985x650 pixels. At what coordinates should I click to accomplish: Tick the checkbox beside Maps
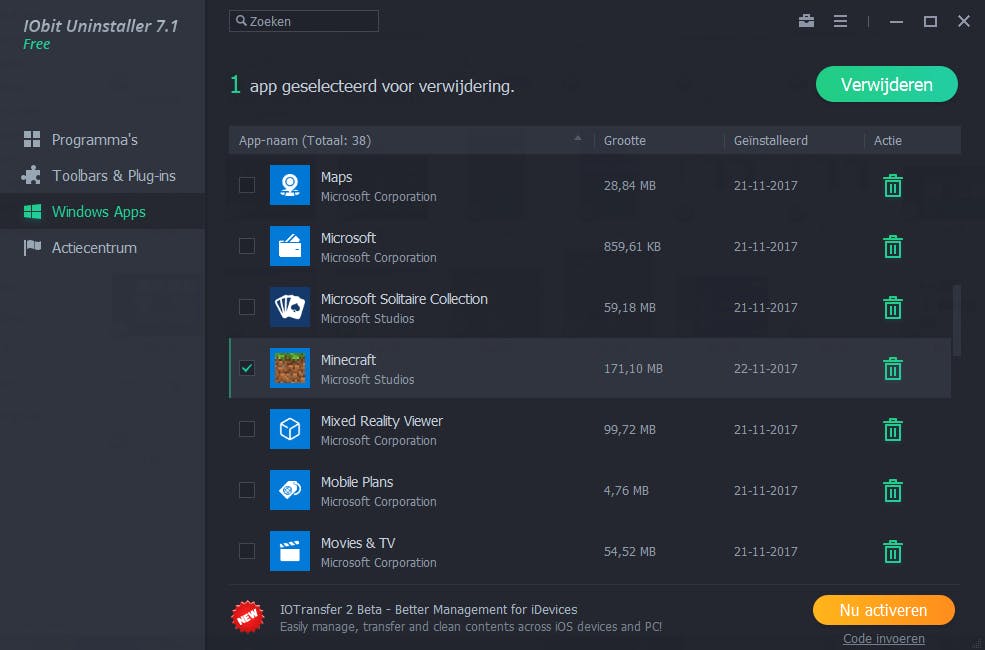coord(247,185)
